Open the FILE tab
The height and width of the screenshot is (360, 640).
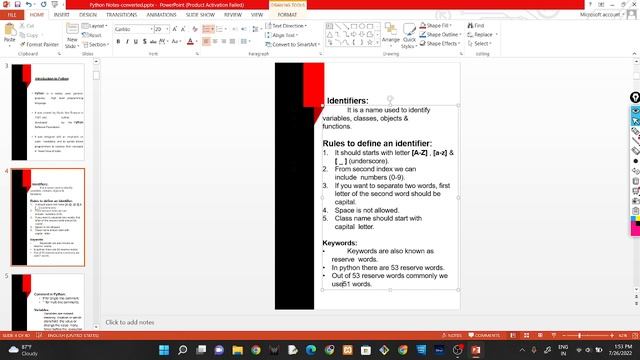[x=12, y=15]
